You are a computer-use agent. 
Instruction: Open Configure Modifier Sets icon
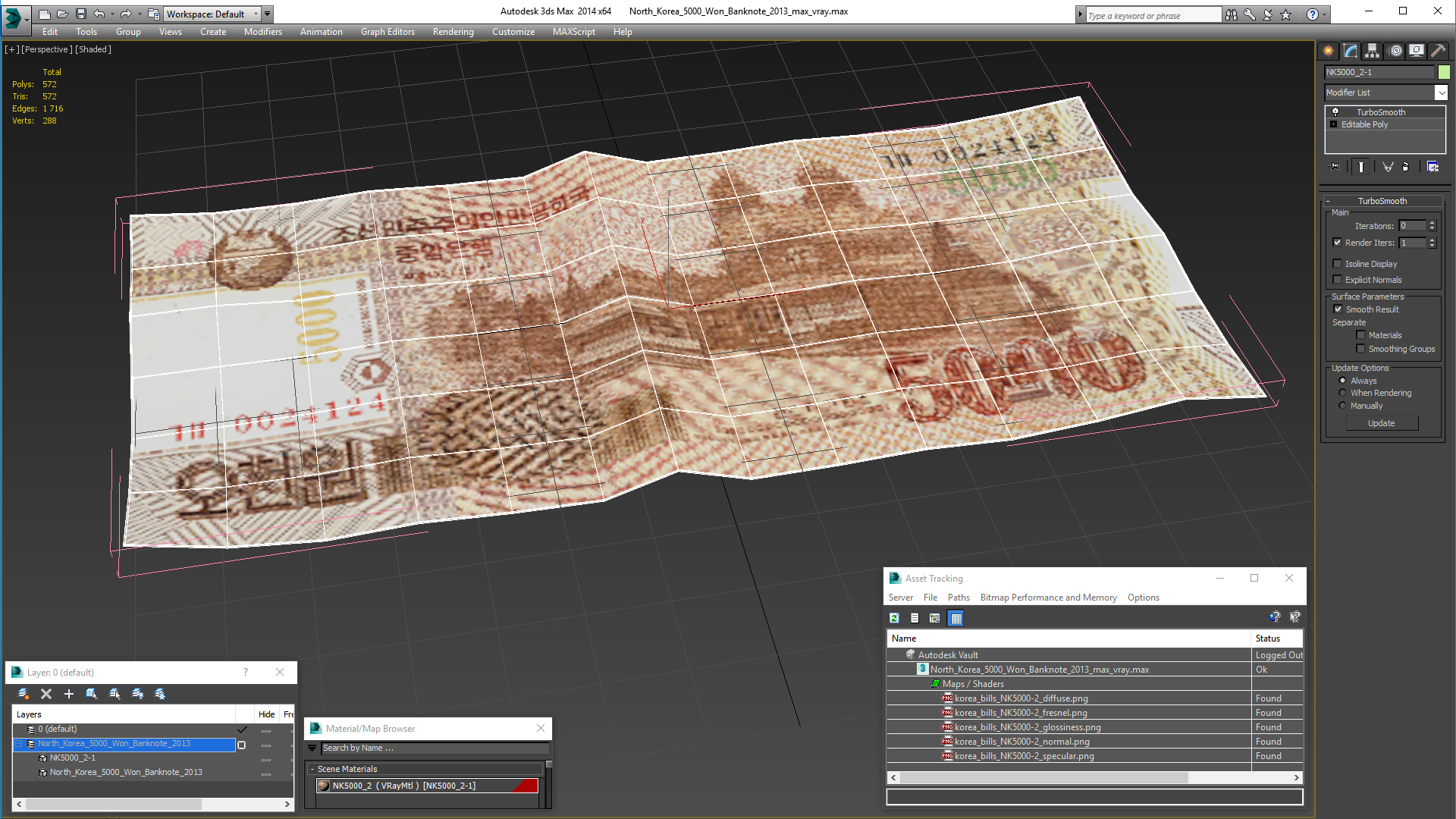(x=1433, y=167)
